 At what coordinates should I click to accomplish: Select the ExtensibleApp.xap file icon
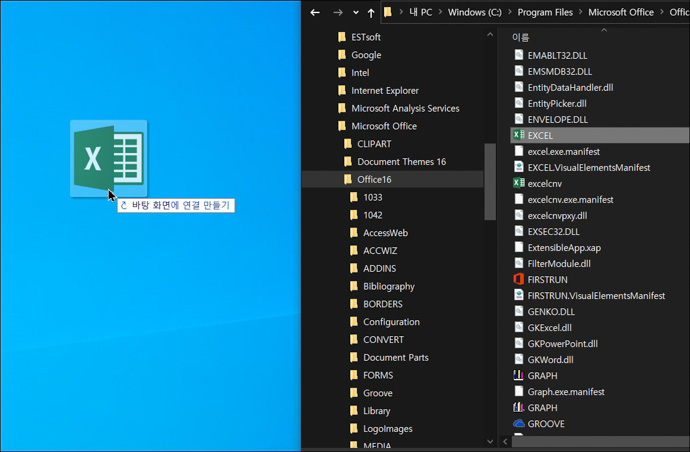pyautogui.click(x=519, y=247)
